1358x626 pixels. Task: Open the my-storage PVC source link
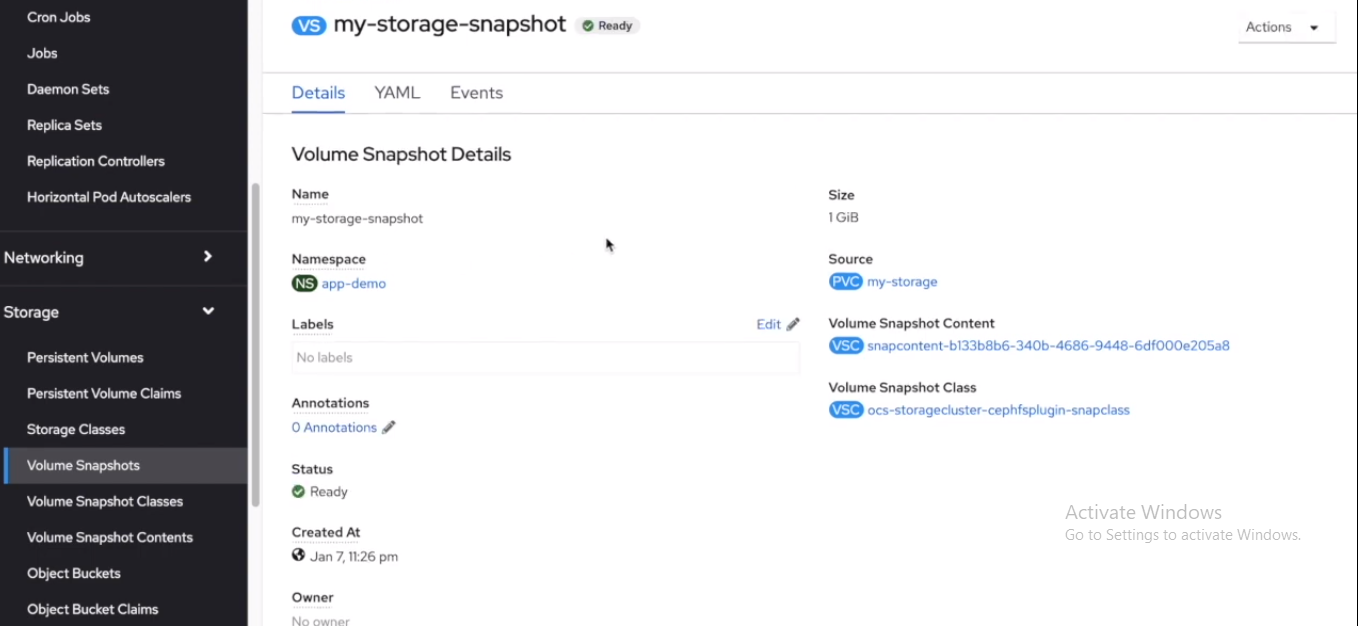point(902,282)
